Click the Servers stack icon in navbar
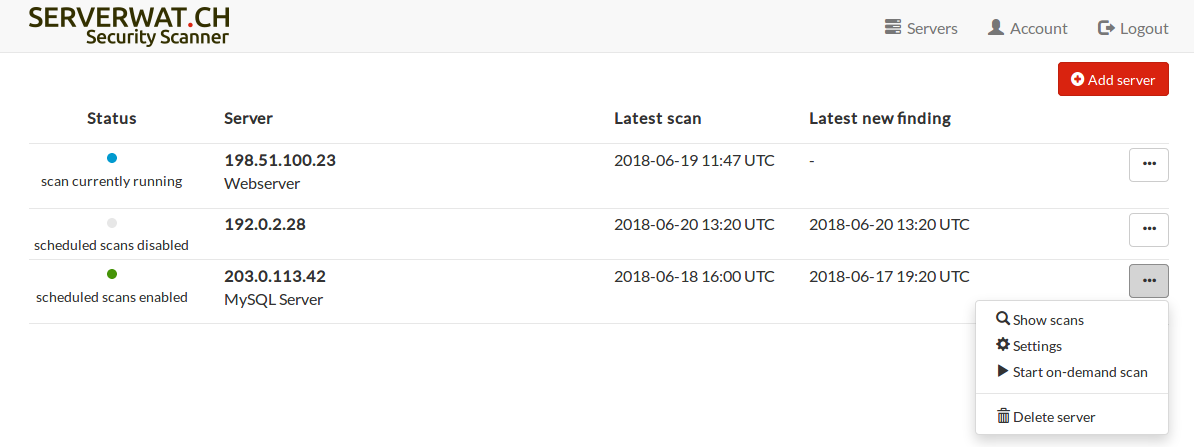The height and width of the screenshot is (447, 1194). coord(894,28)
